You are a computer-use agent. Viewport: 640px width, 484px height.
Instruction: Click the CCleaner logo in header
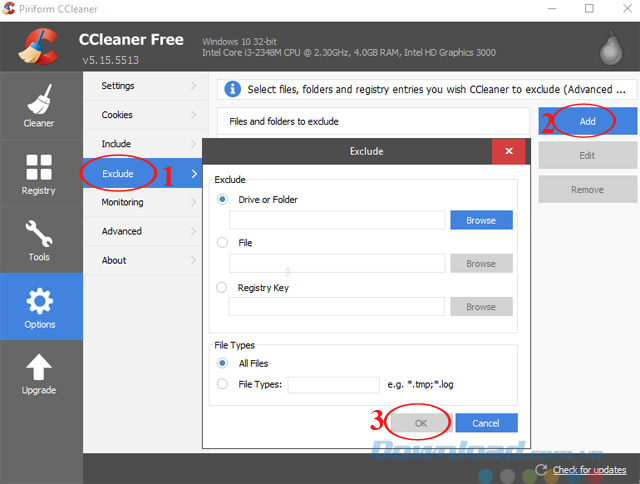point(38,47)
